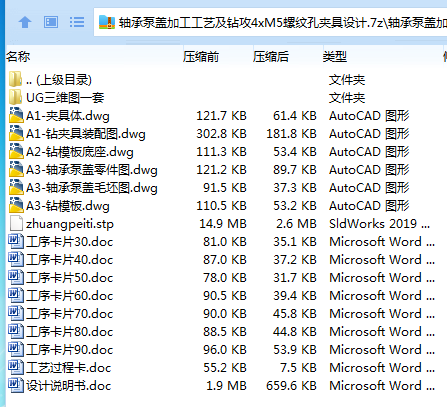Click the Word icon of 工序卡片90.doc

(x=16, y=349)
